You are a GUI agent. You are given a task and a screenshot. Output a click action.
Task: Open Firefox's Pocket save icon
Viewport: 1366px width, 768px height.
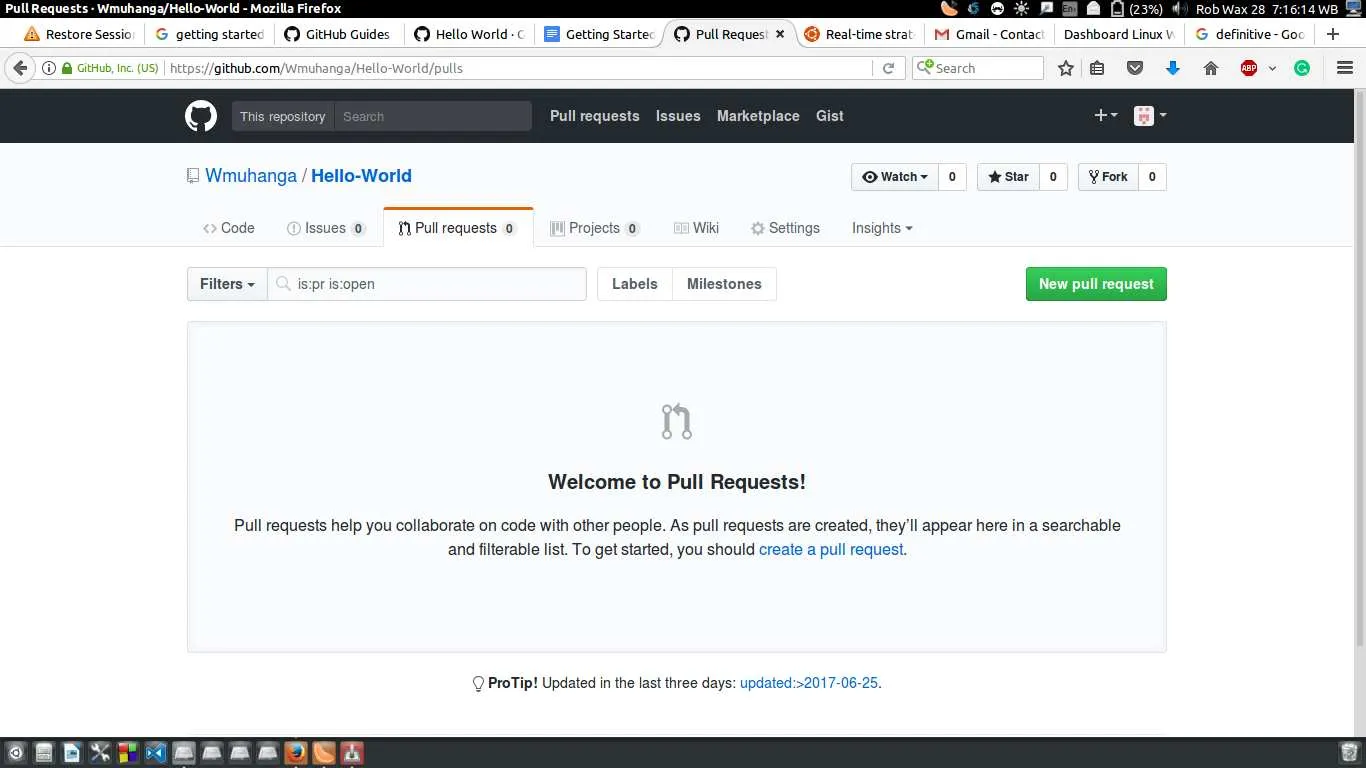(1134, 68)
